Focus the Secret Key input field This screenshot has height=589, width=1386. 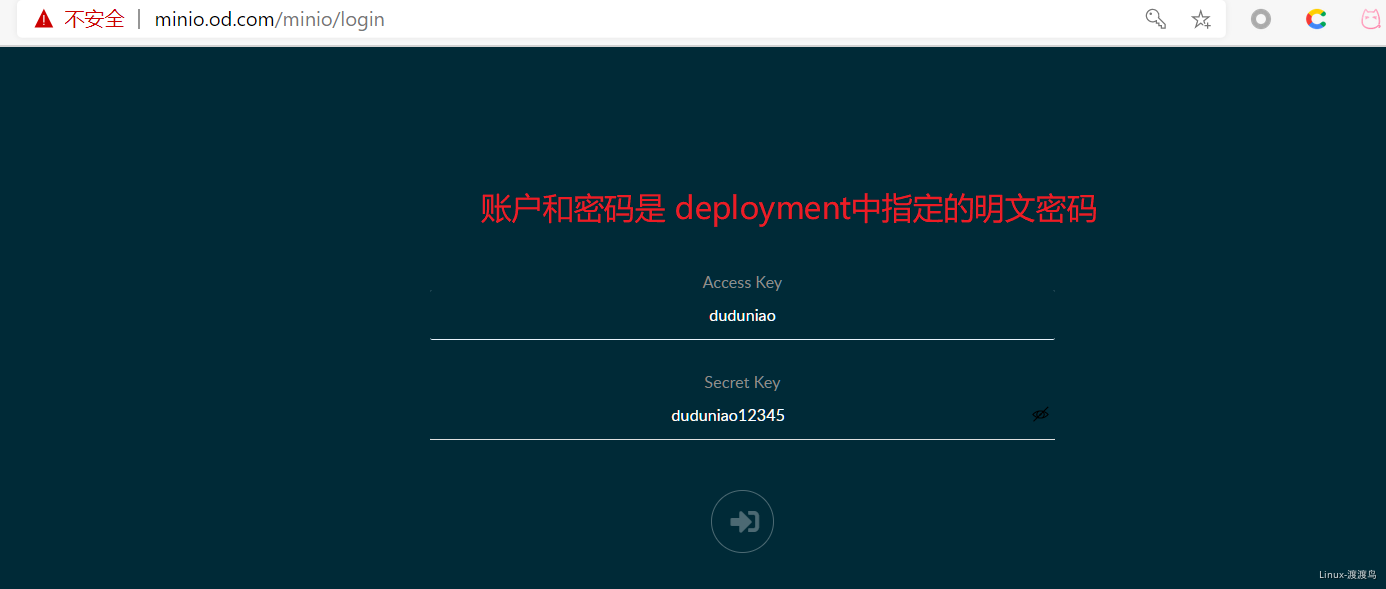pos(742,416)
